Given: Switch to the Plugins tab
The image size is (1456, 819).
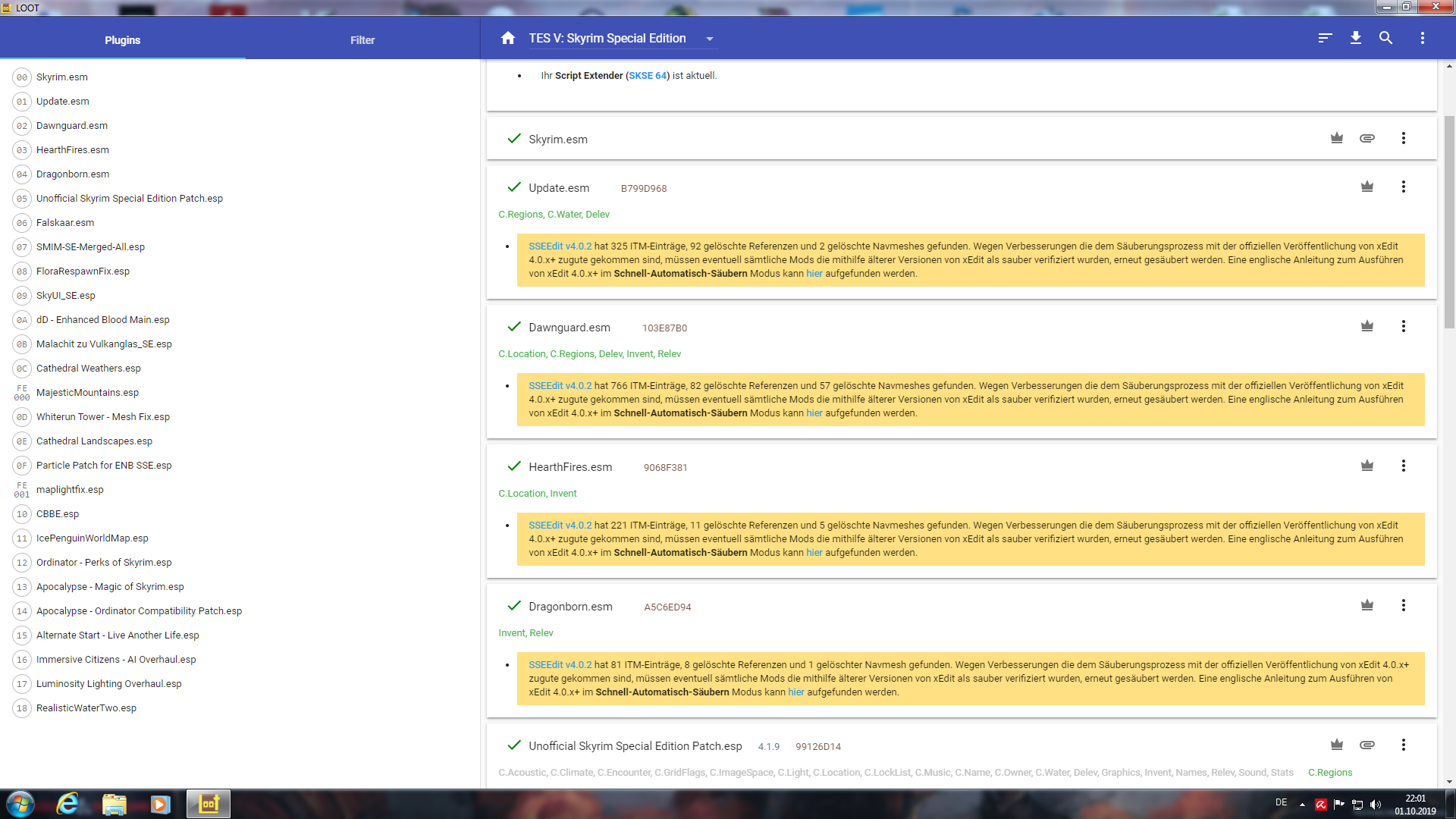Looking at the screenshot, I should (122, 40).
